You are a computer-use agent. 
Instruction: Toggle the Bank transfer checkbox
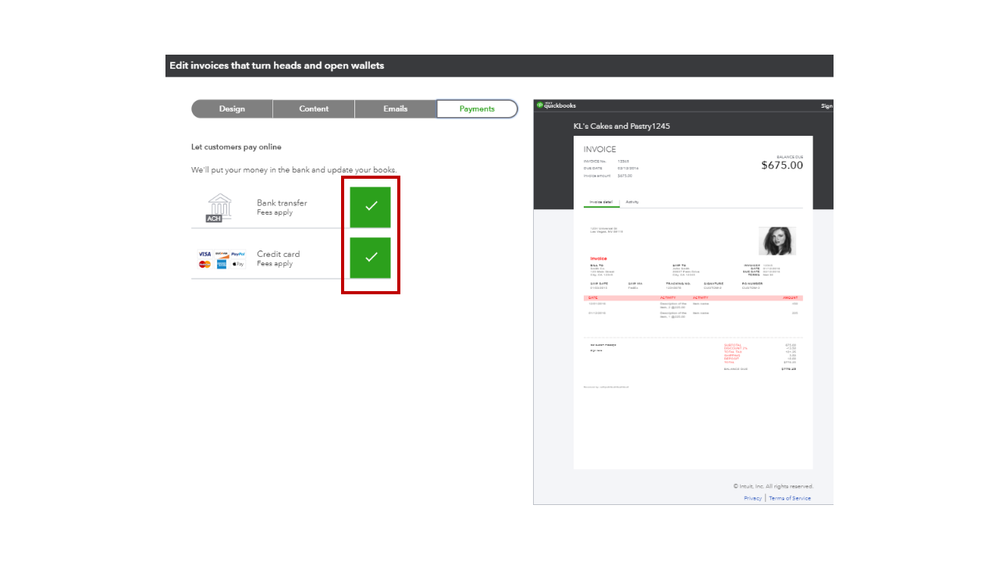click(x=370, y=207)
